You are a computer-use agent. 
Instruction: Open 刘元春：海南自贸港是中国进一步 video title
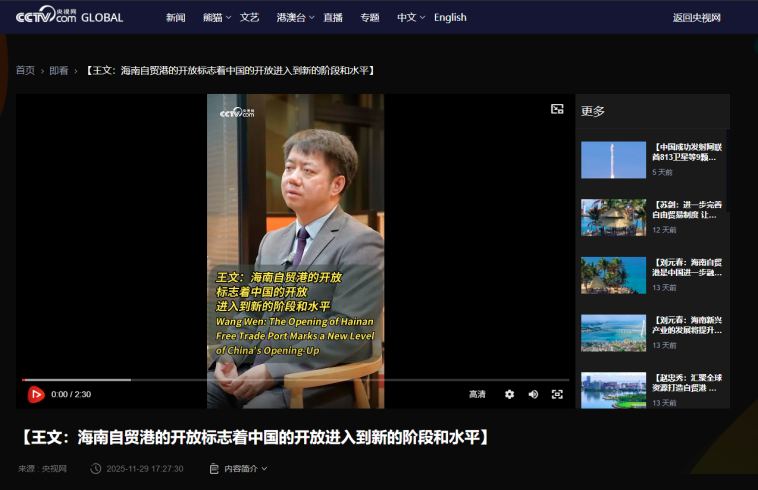click(x=687, y=267)
